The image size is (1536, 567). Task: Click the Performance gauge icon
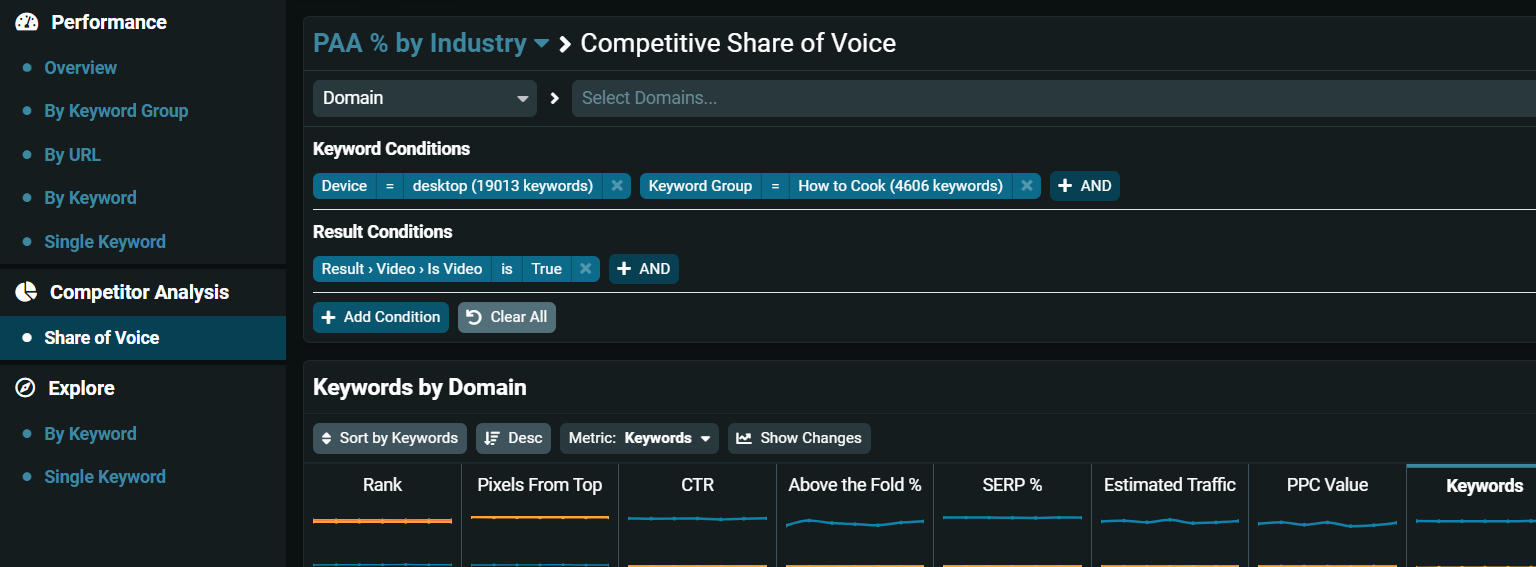27,22
